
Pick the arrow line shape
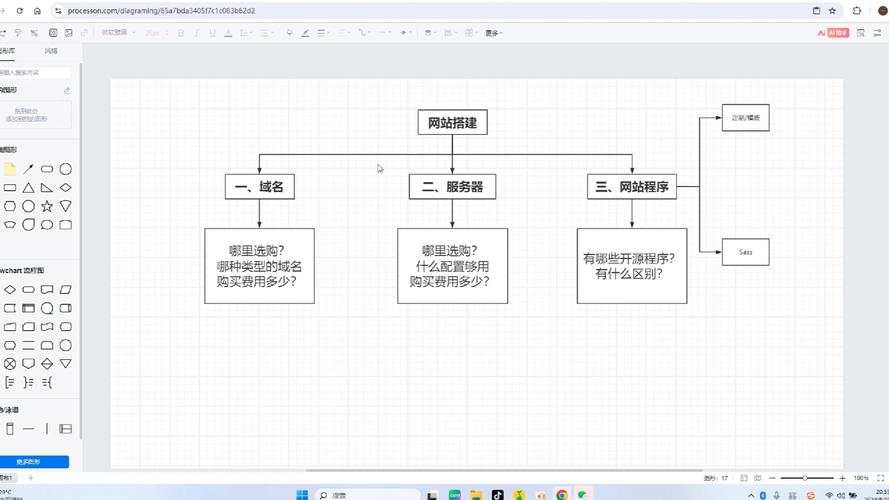(28, 169)
